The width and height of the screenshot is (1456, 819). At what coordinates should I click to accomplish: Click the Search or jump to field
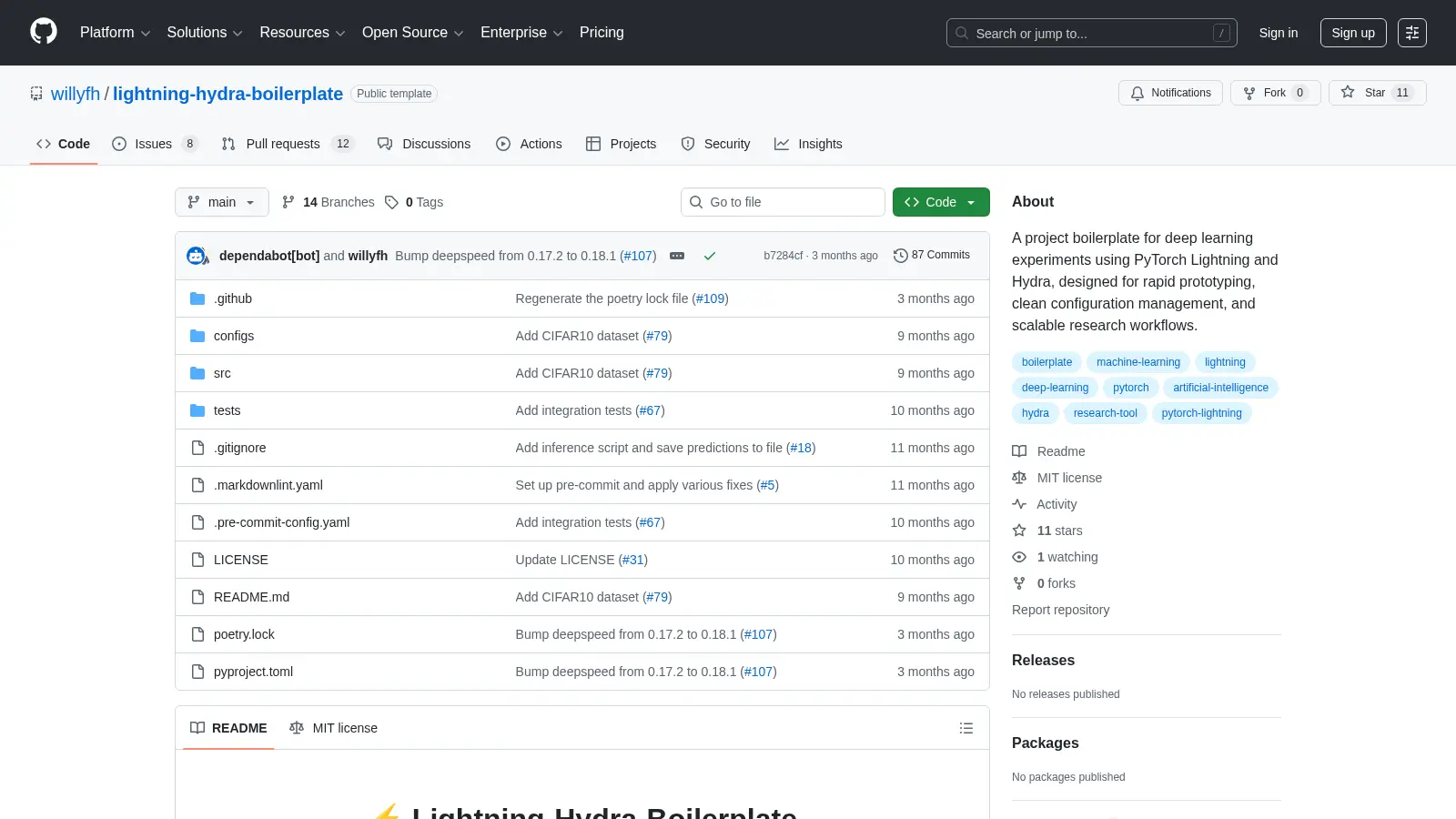click(1092, 33)
